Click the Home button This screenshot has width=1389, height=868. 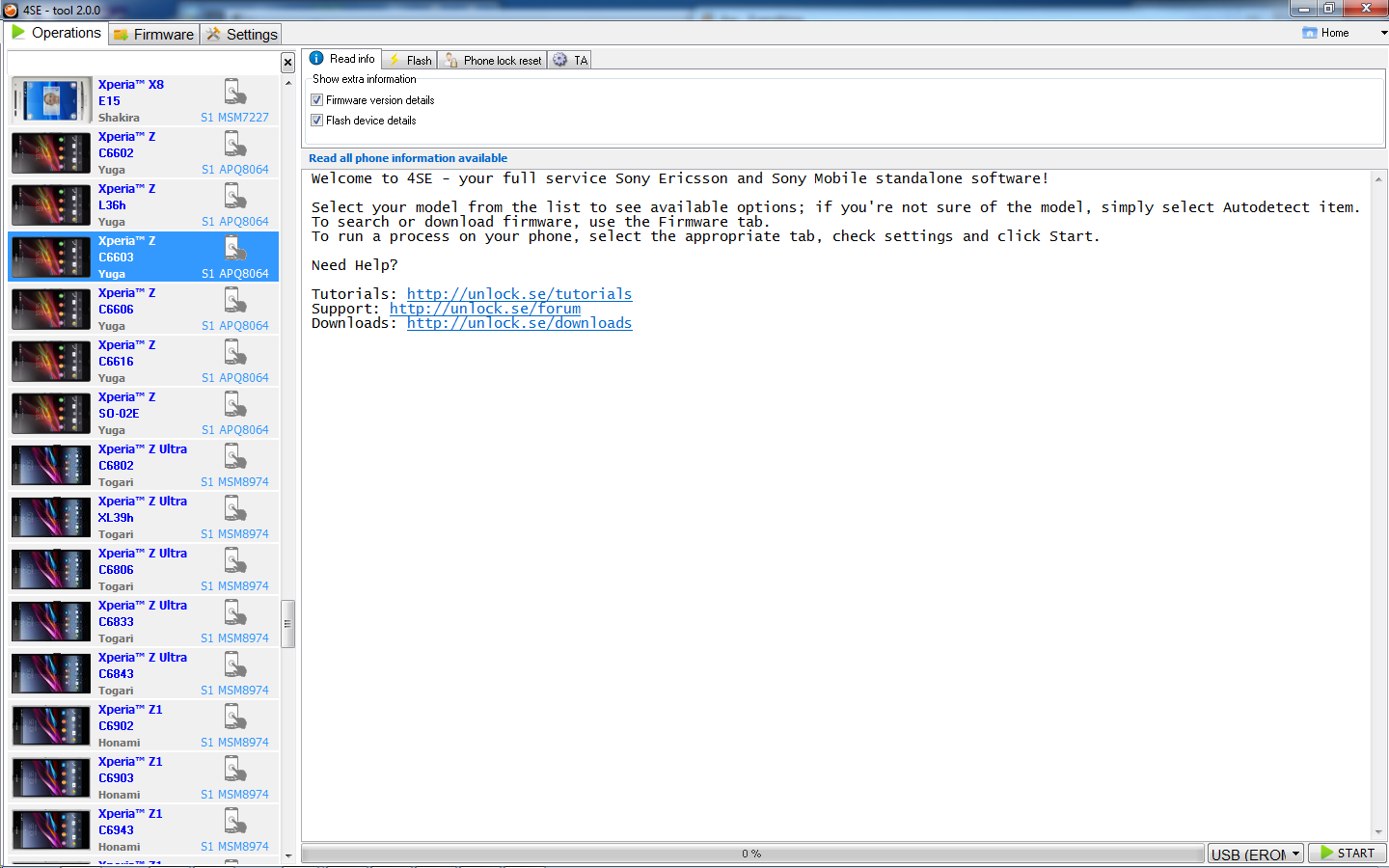pyautogui.click(x=1326, y=33)
